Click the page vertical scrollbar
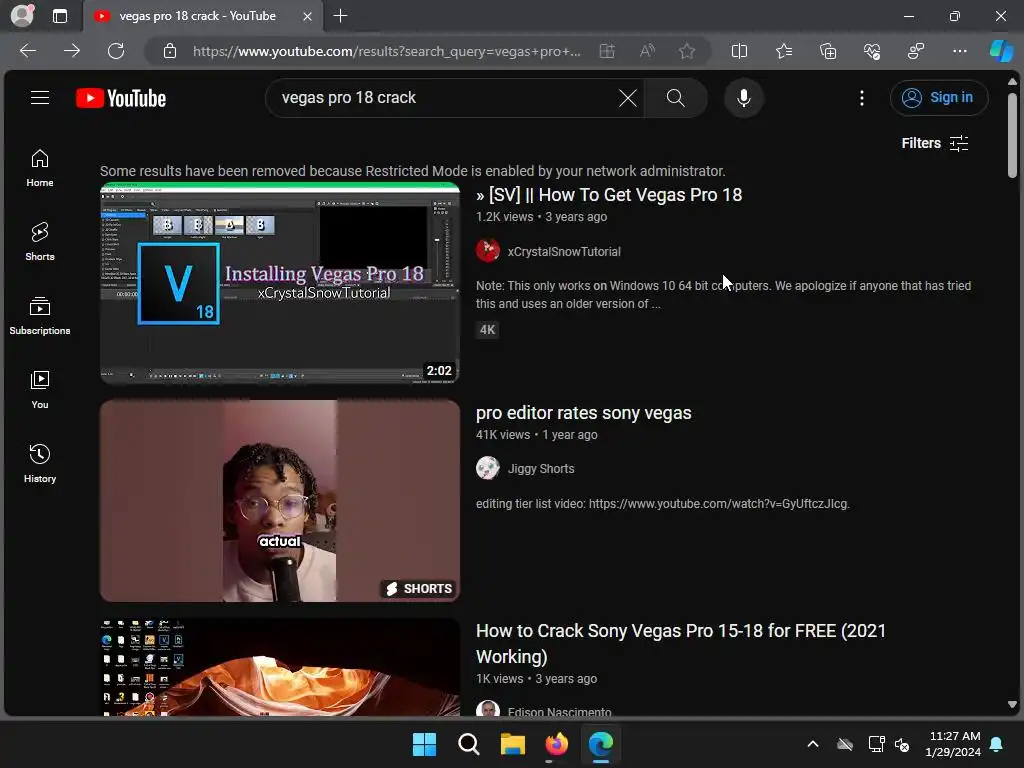The width and height of the screenshot is (1024, 768). pyautogui.click(x=1012, y=135)
